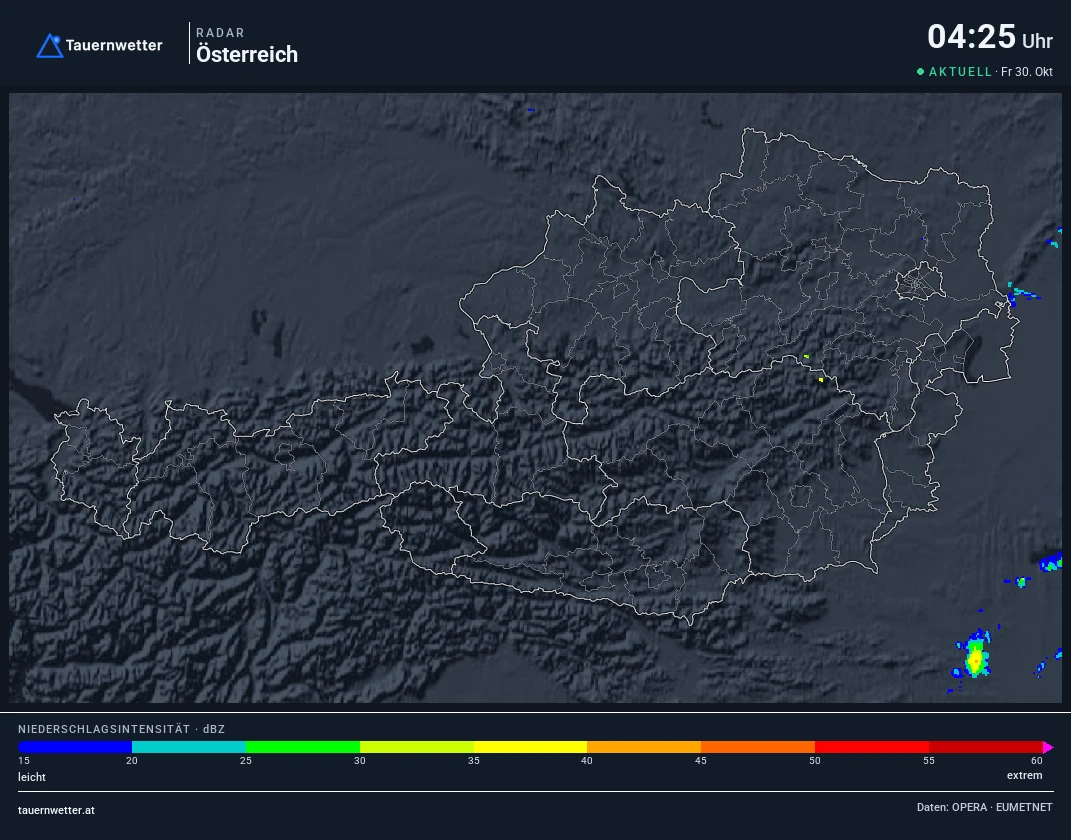The image size is (1071, 840).
Task: Click the 'leicht' intensity label
Action: point(32,777)
